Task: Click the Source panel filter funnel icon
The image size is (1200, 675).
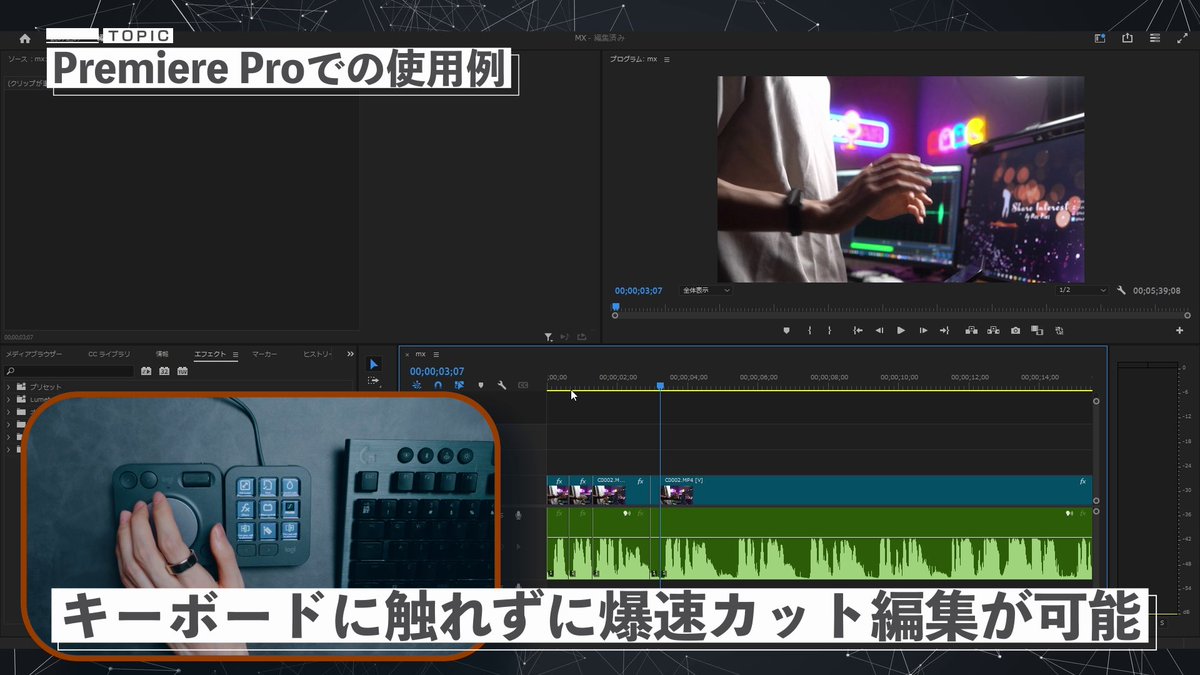Action: 548,337
